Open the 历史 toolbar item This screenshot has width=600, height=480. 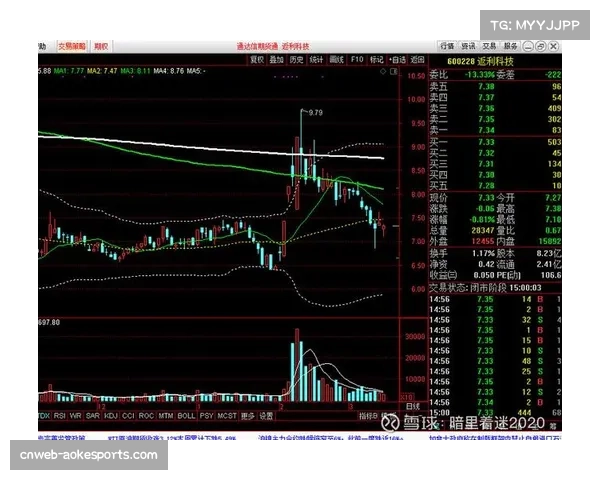coord(297,59)
